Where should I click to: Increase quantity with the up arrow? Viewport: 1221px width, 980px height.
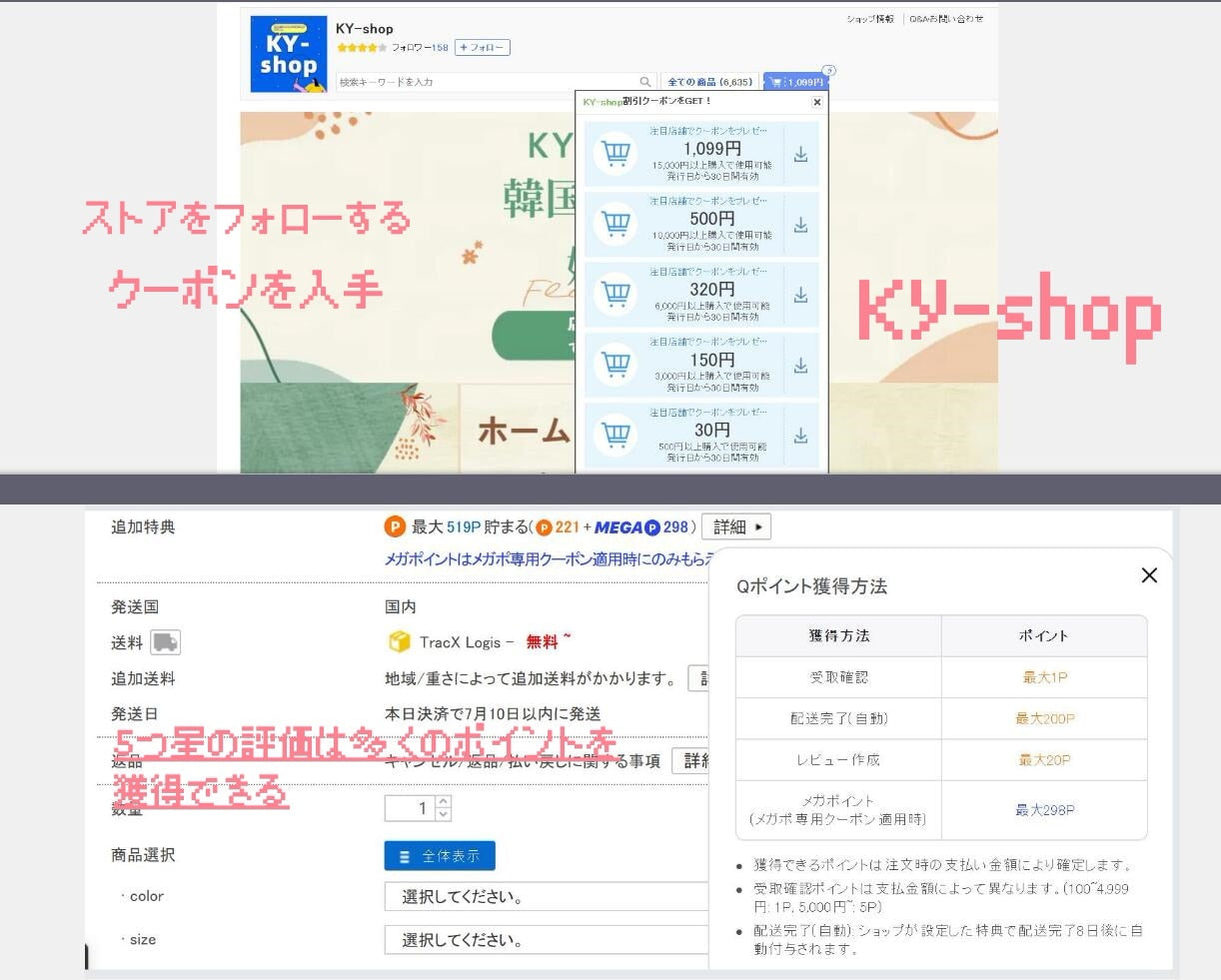(444, 801)
